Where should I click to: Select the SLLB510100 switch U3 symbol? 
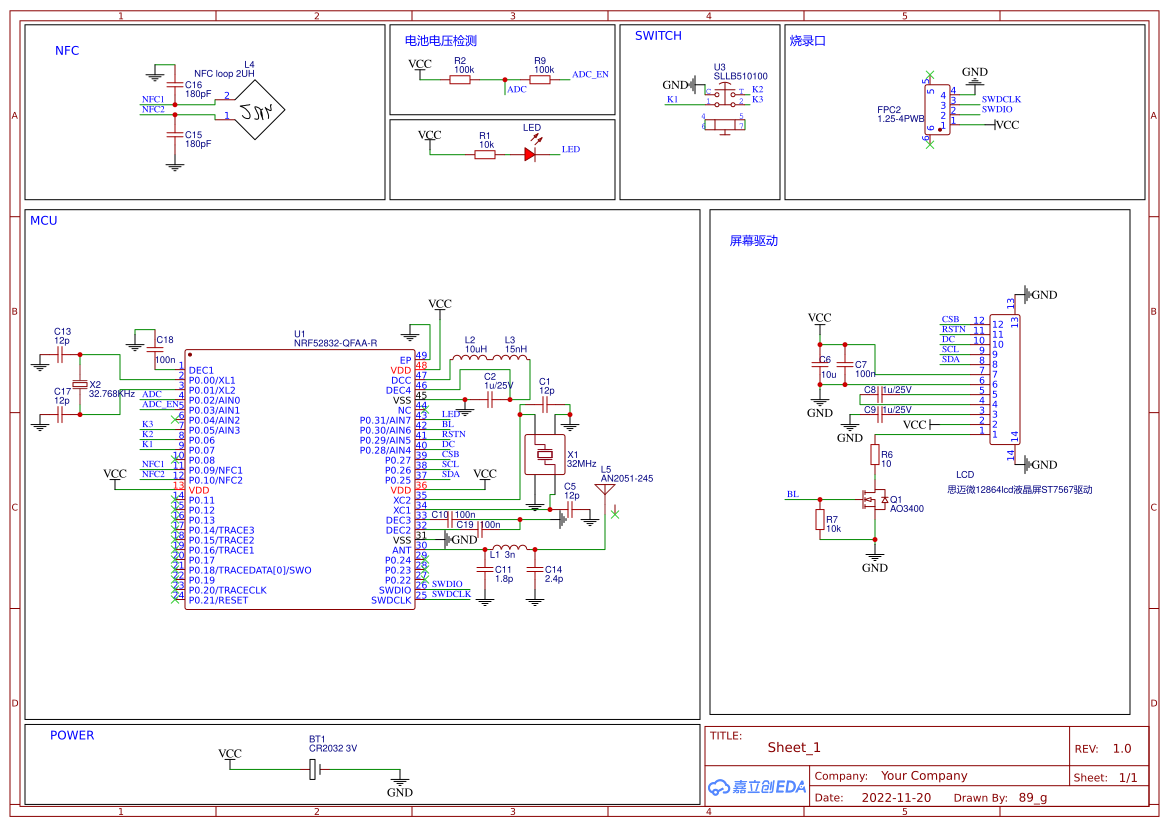tap(726, 96)
